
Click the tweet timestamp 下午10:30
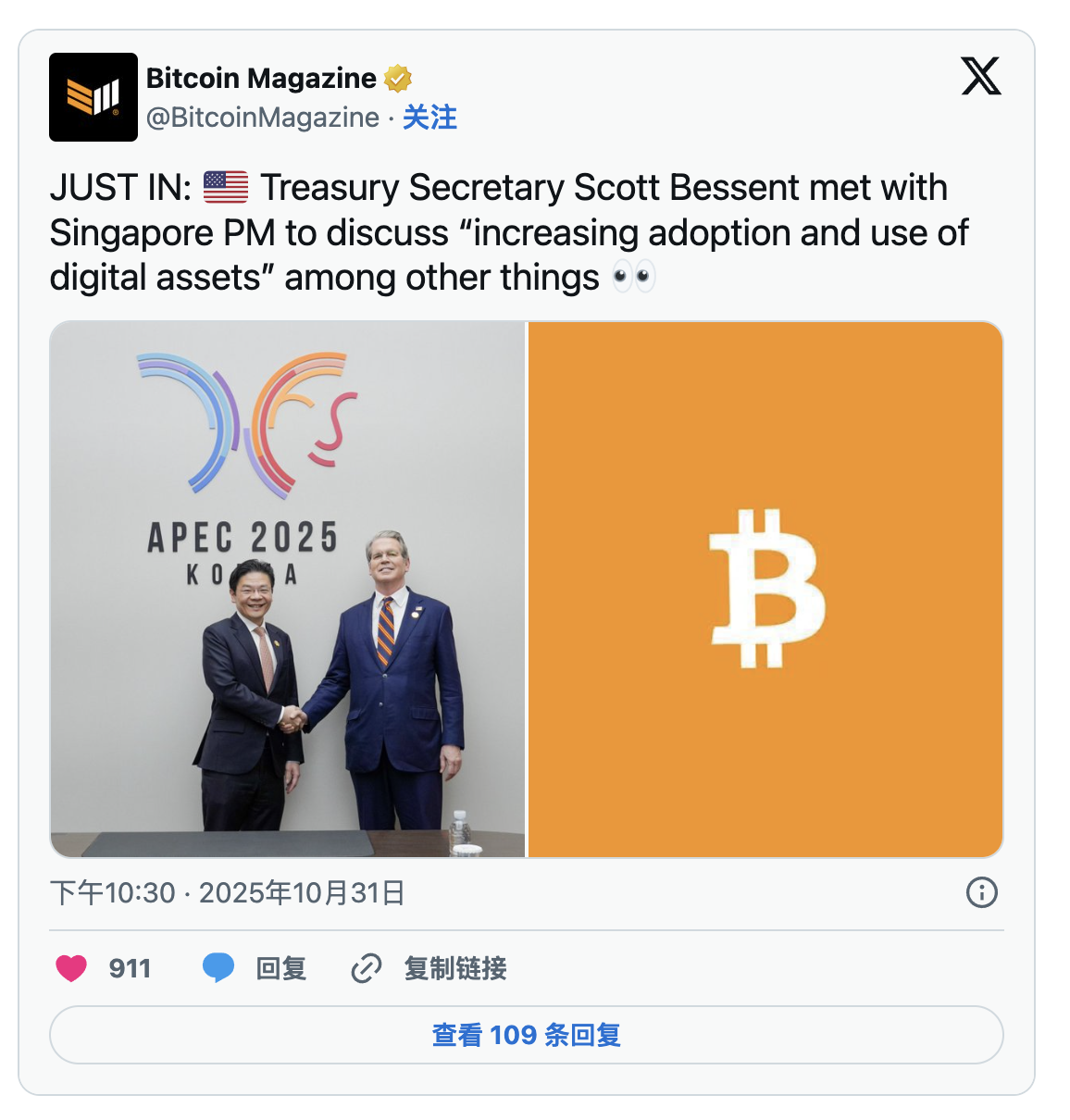point(113,892)
